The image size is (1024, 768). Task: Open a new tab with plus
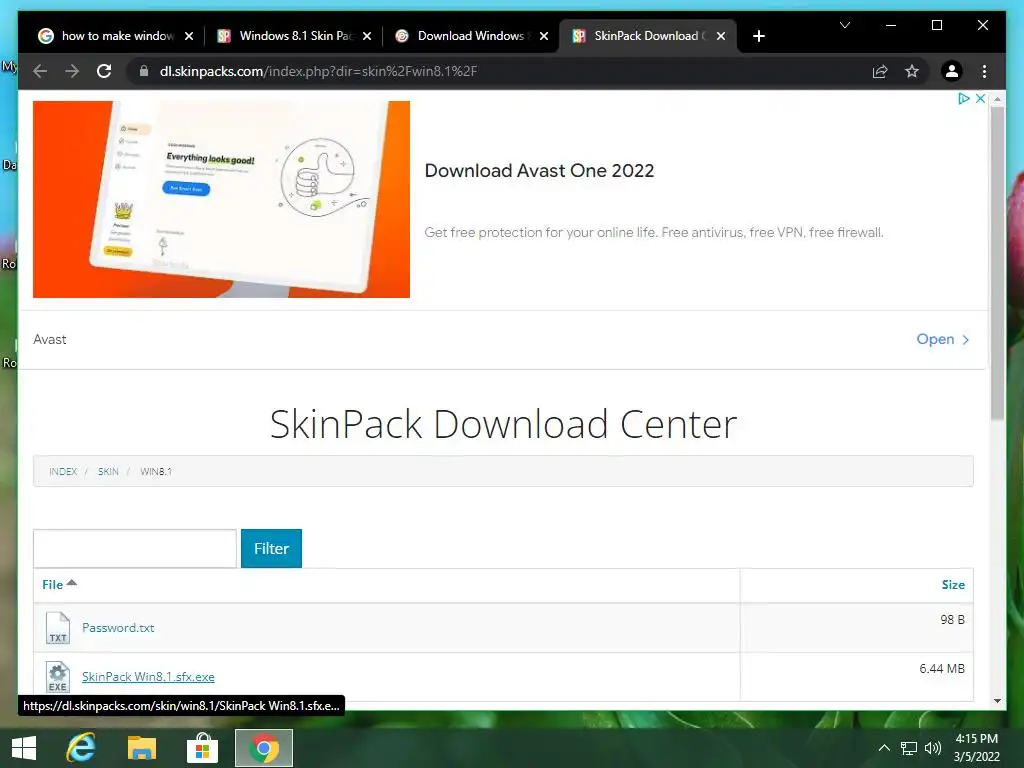(x=758, y=37)
